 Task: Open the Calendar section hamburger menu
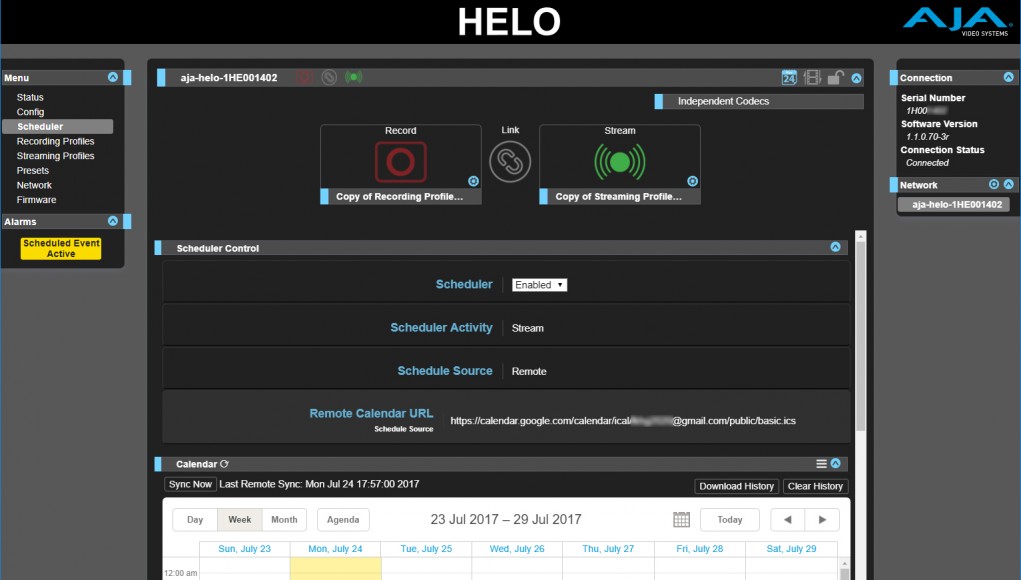click(822, 463)
